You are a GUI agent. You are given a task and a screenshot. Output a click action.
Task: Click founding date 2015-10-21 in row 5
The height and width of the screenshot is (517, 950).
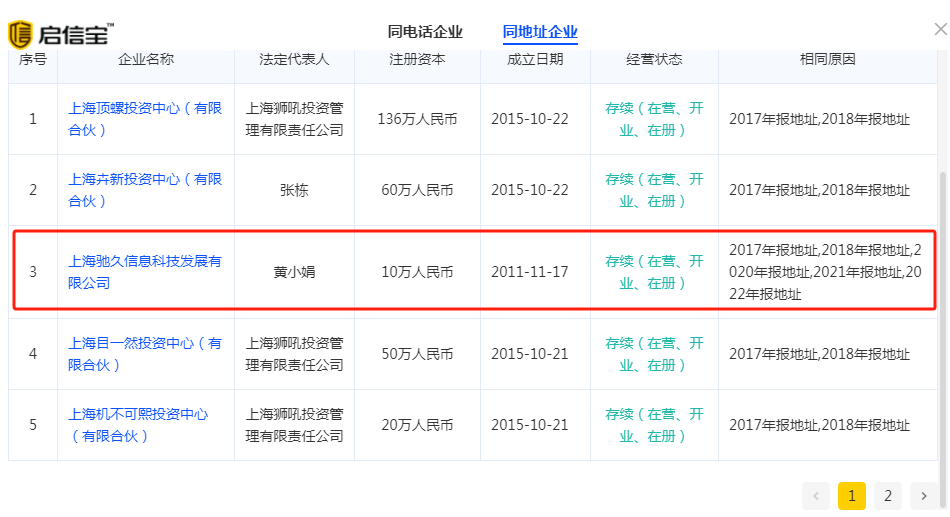530,425
